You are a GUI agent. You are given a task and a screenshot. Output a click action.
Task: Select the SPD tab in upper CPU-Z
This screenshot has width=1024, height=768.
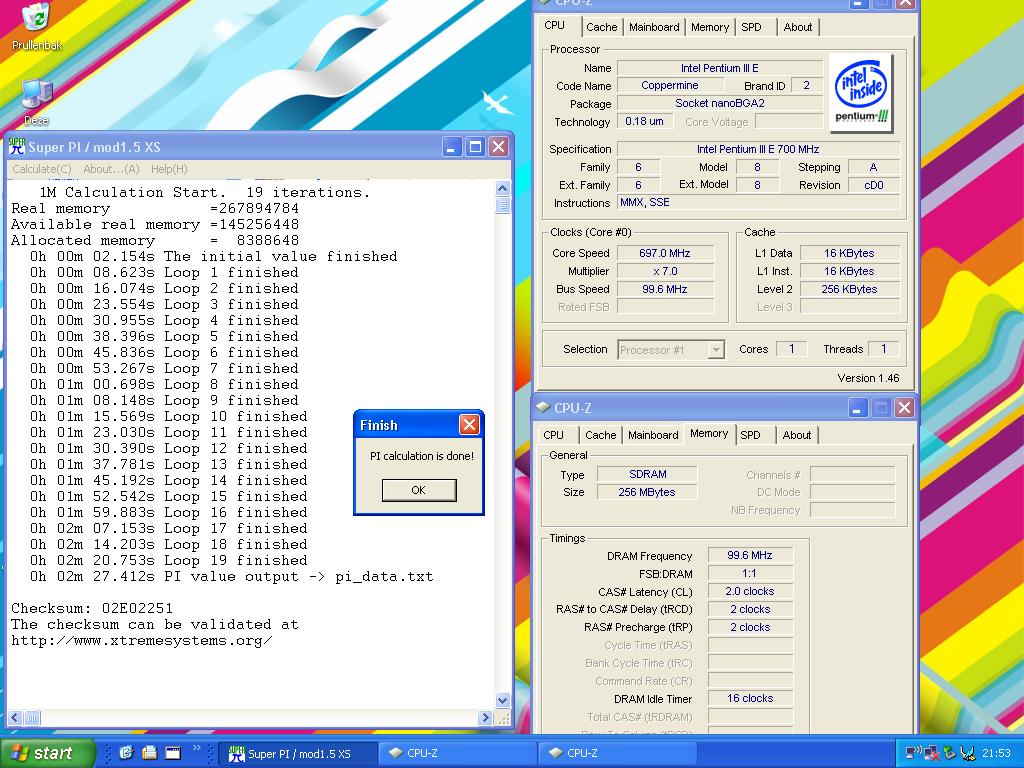click(x=752, y=27)
